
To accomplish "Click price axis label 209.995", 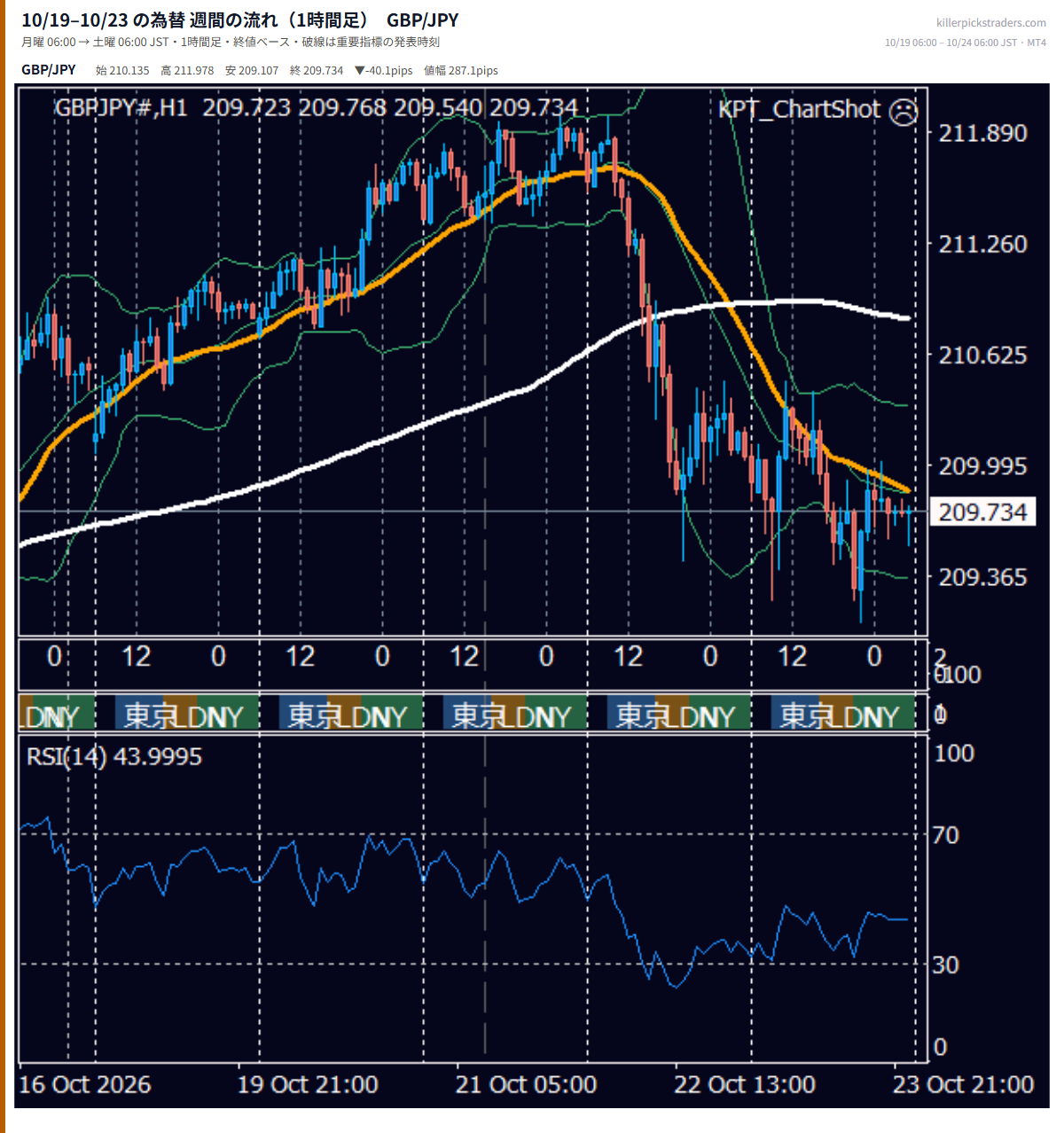I will 982,466.
